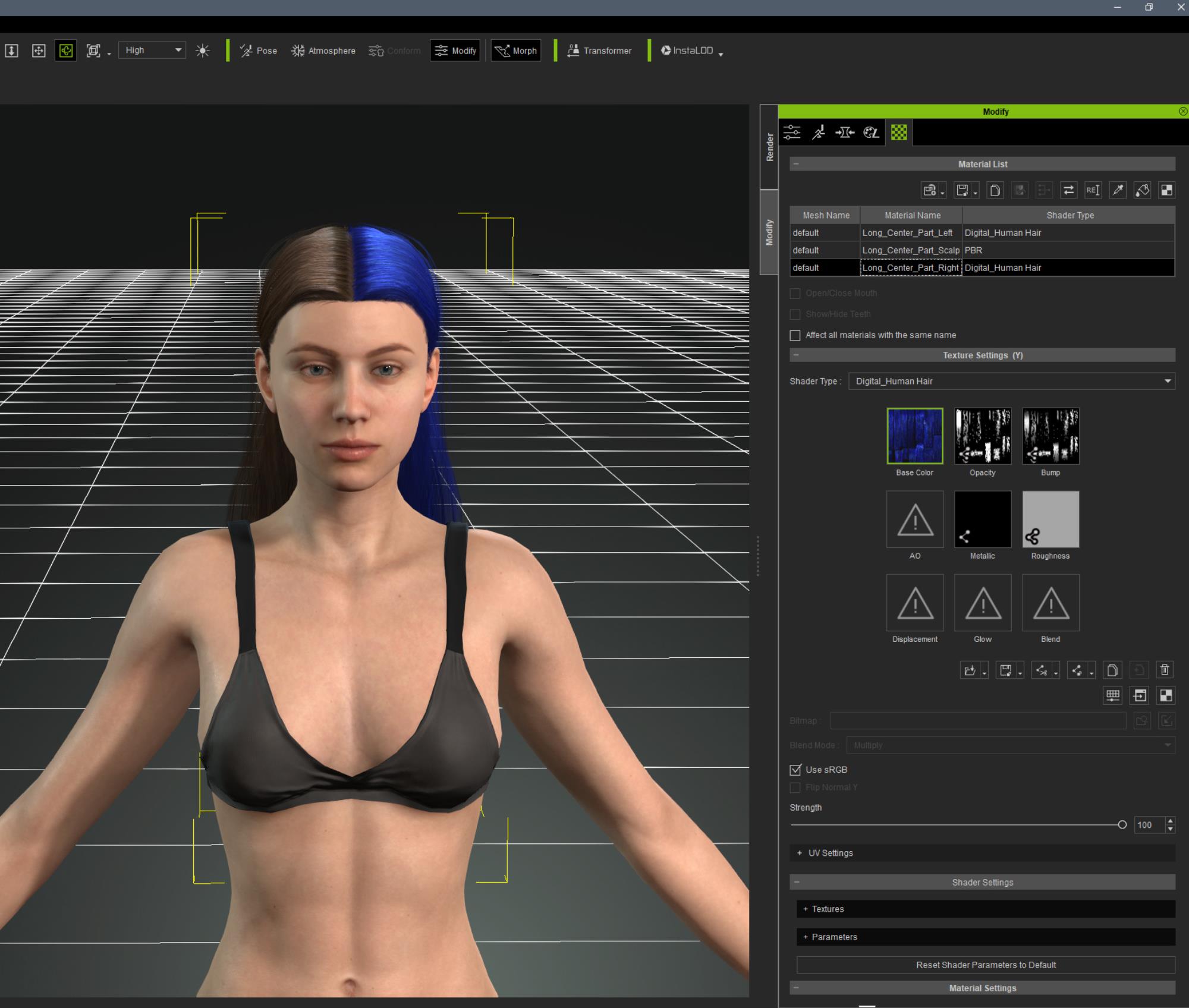This screenshot has height=1008, width=1189.
Task: Select the checkered Material tab in Modify panel
Action: 899,132
